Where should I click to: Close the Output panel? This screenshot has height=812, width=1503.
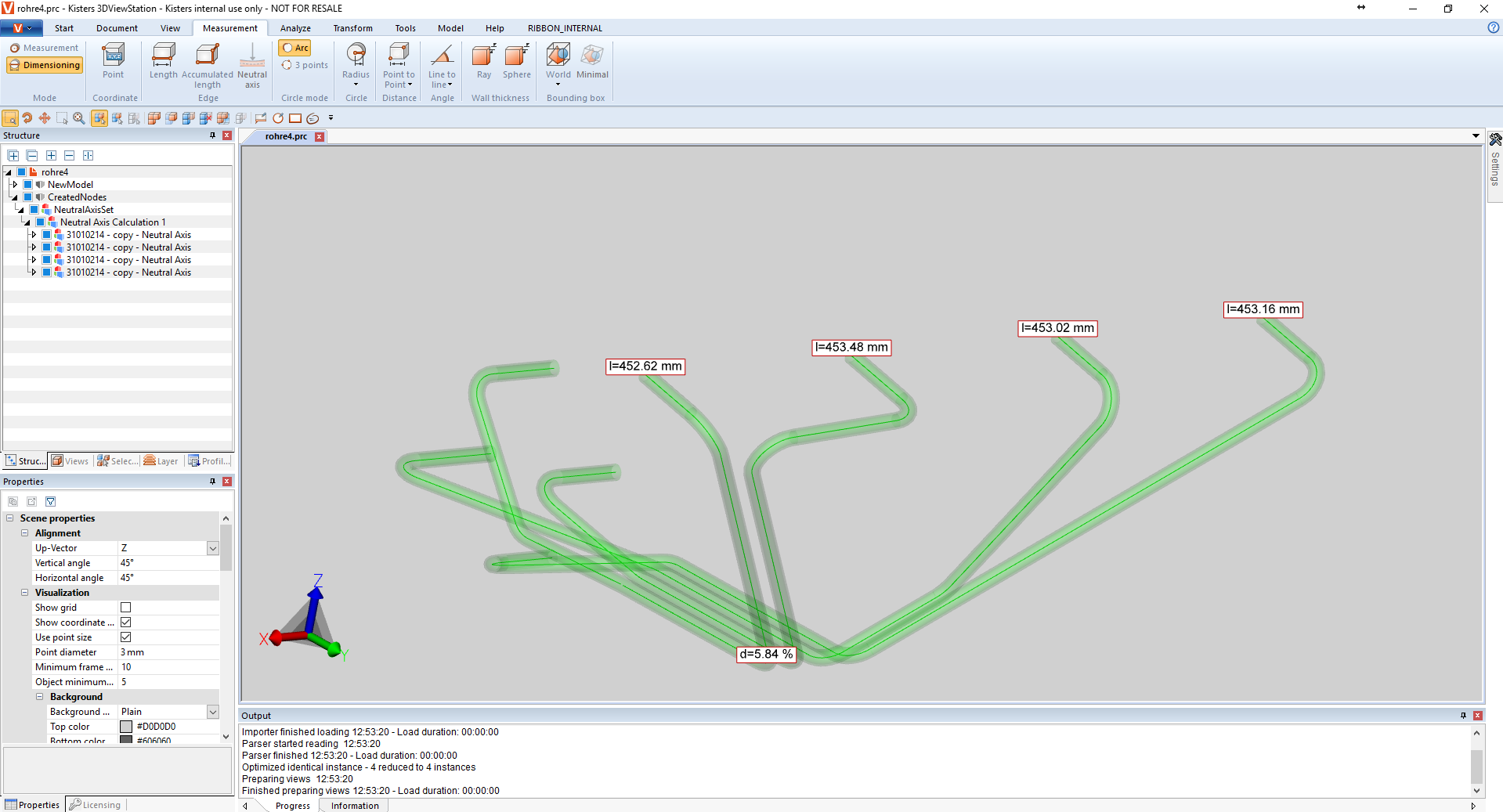coord(1478,716)
